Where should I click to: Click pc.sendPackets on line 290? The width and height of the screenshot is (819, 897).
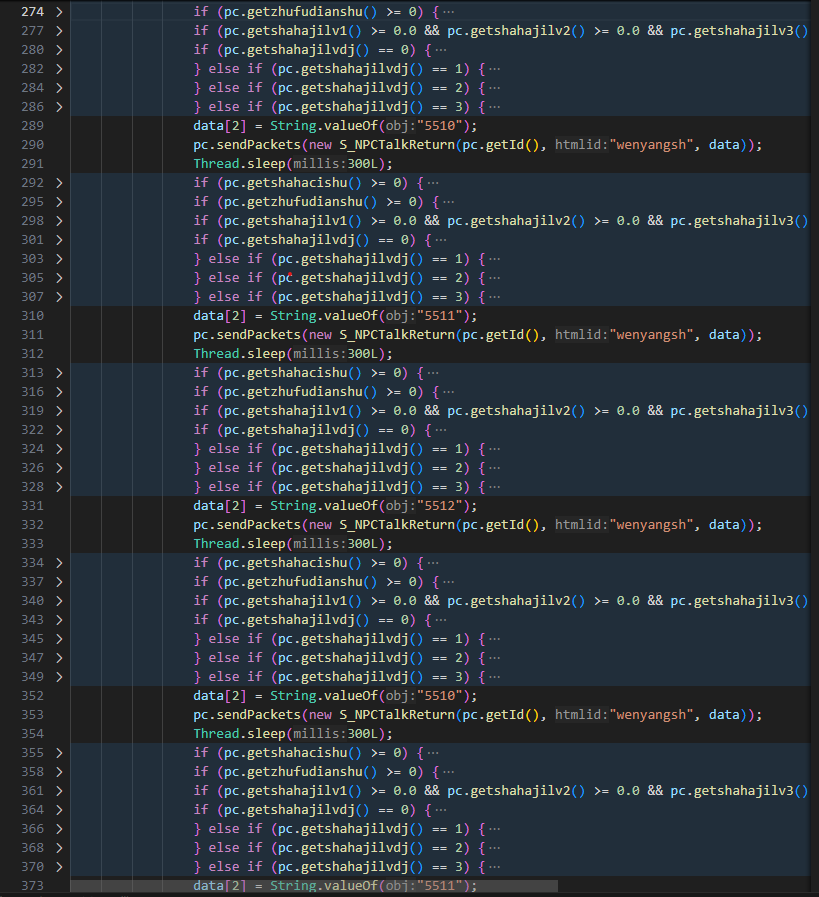pyautogui.click(x=247, y=145)
